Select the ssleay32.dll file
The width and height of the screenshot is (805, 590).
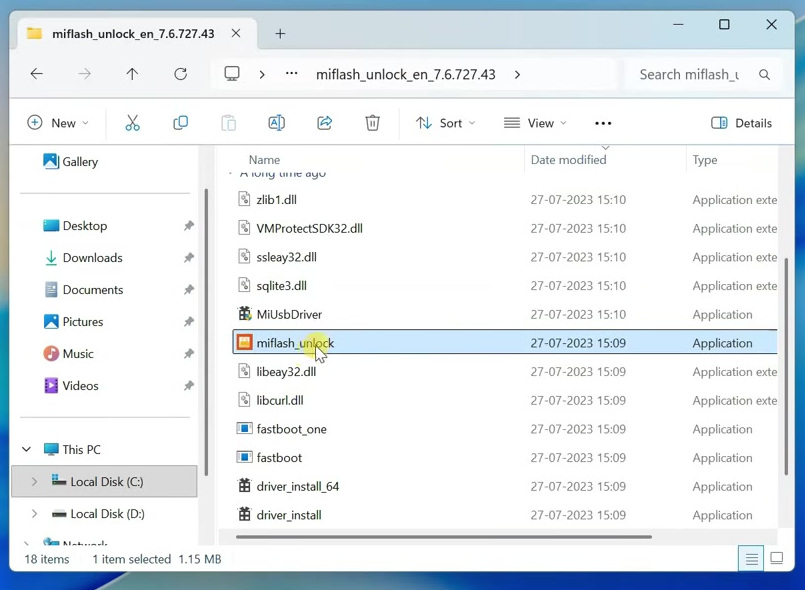tap(505, 257)
